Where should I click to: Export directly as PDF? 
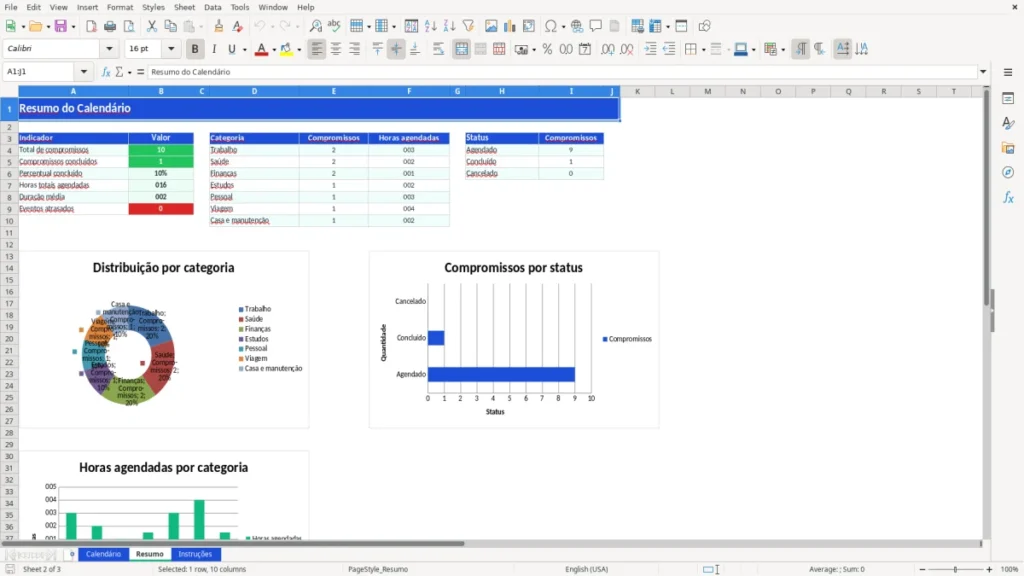pyautogui.click(x=91, y=26)
